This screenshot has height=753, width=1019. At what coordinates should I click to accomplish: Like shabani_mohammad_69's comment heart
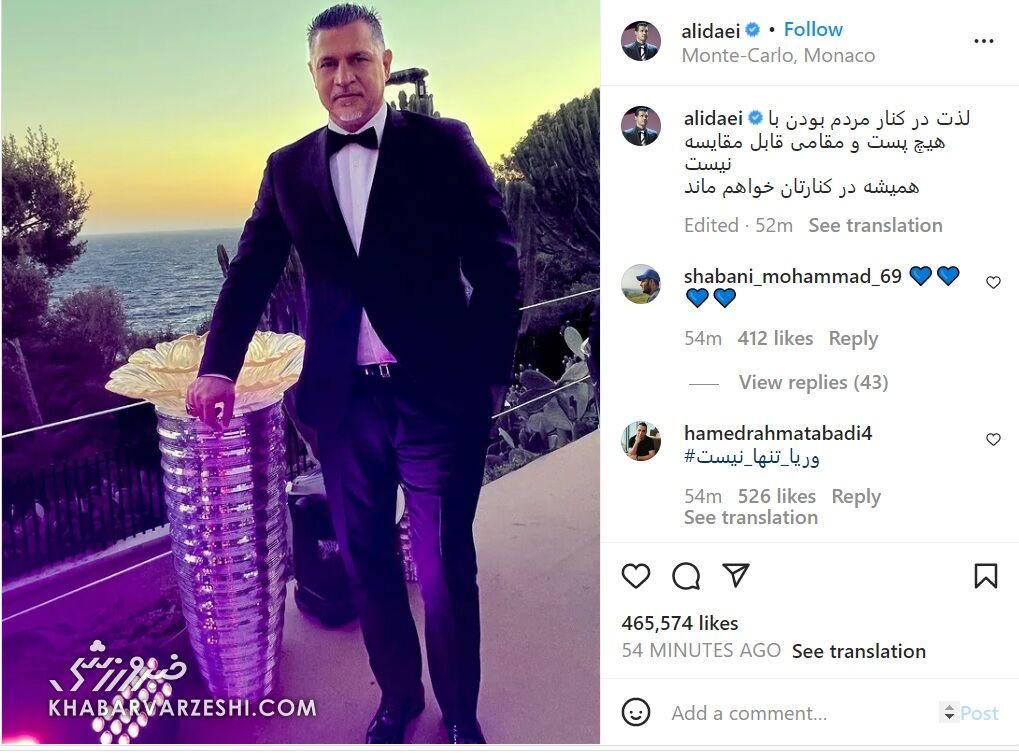click(993, 283)
